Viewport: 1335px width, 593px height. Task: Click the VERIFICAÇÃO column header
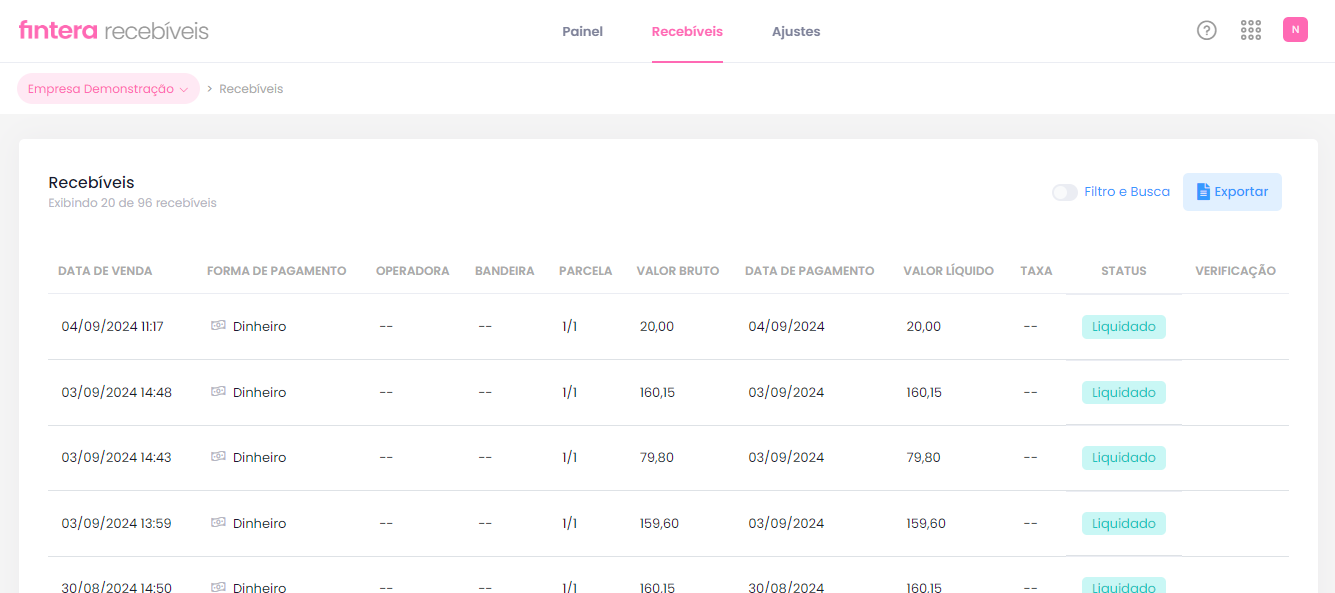coord(1235,271)
